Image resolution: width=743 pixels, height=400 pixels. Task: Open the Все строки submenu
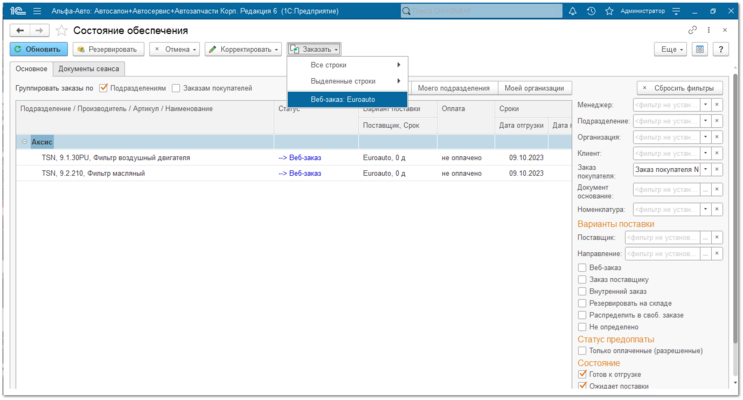point(347,65)
